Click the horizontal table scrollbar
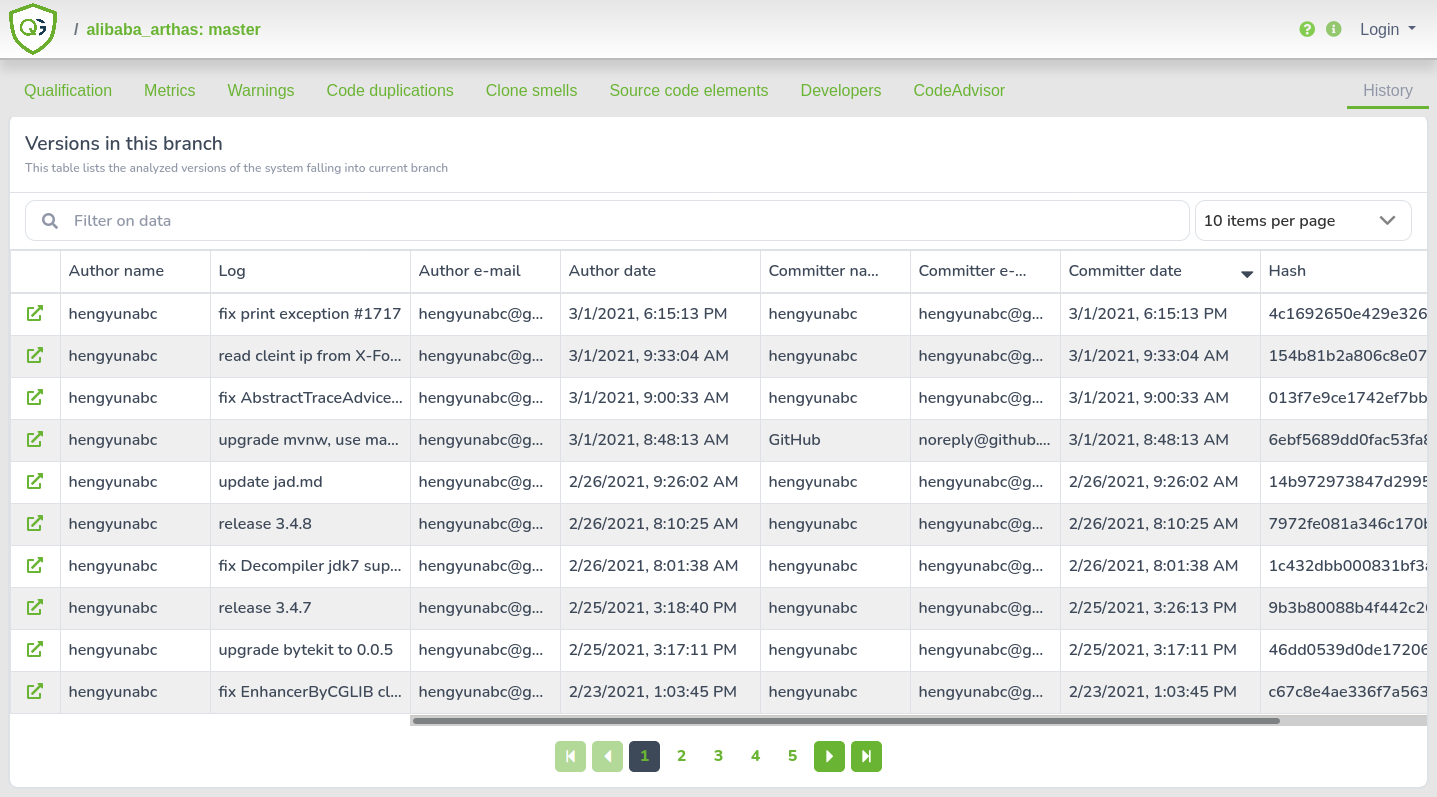Screen dimensions: 1437x797 tap(846, 720)
